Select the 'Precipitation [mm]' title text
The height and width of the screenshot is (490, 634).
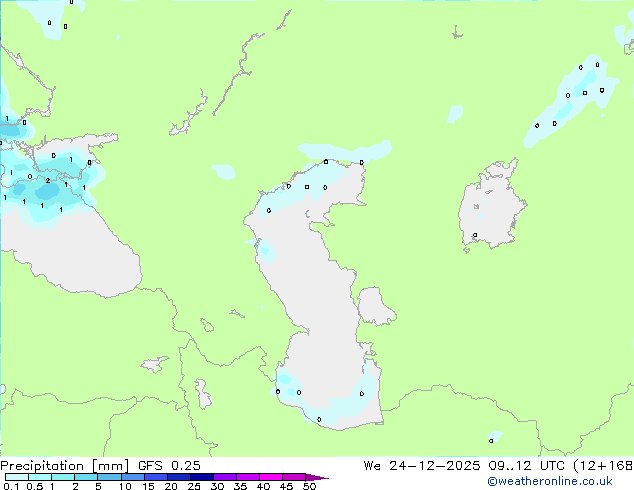pyautogui.click(x=65, y=466)
